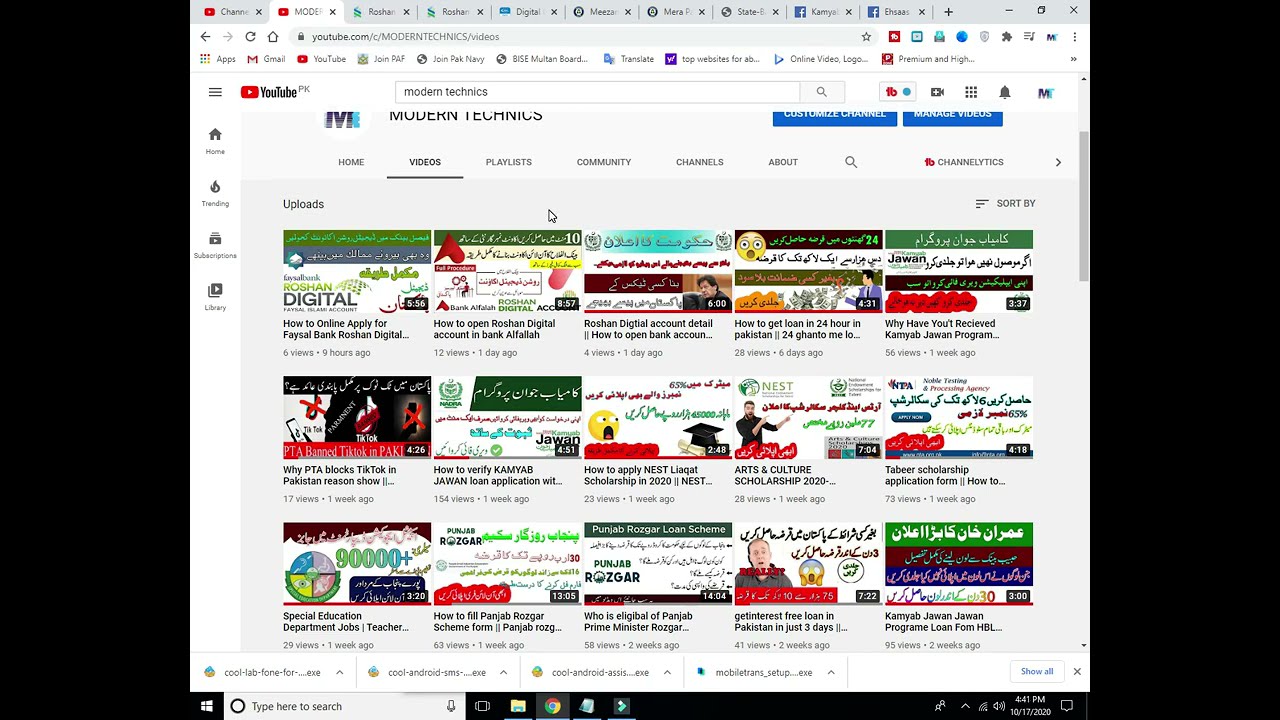Expand options for mobiletrans_setup download
The height and width of the screenshot is (720, 1280).
click(x=831, y=672)
